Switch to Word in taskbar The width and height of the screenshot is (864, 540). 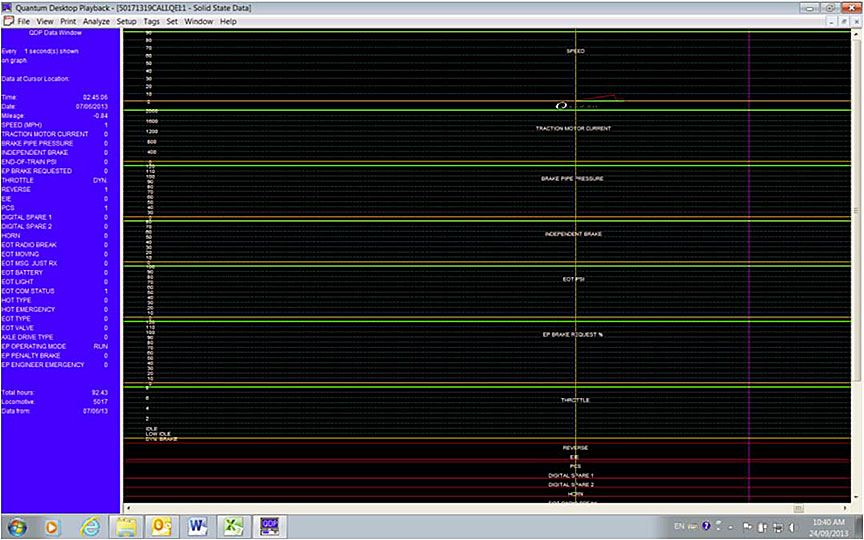click(x=197, y=526)
